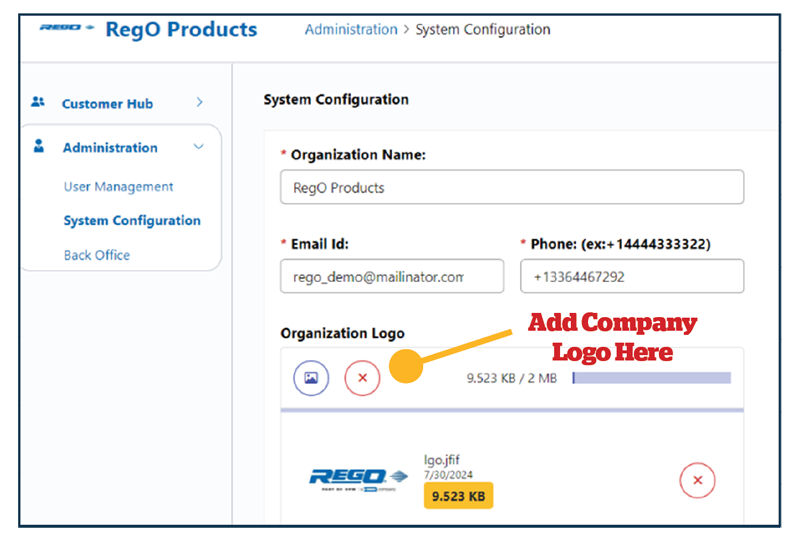Click the upload size progress bar

652,378
